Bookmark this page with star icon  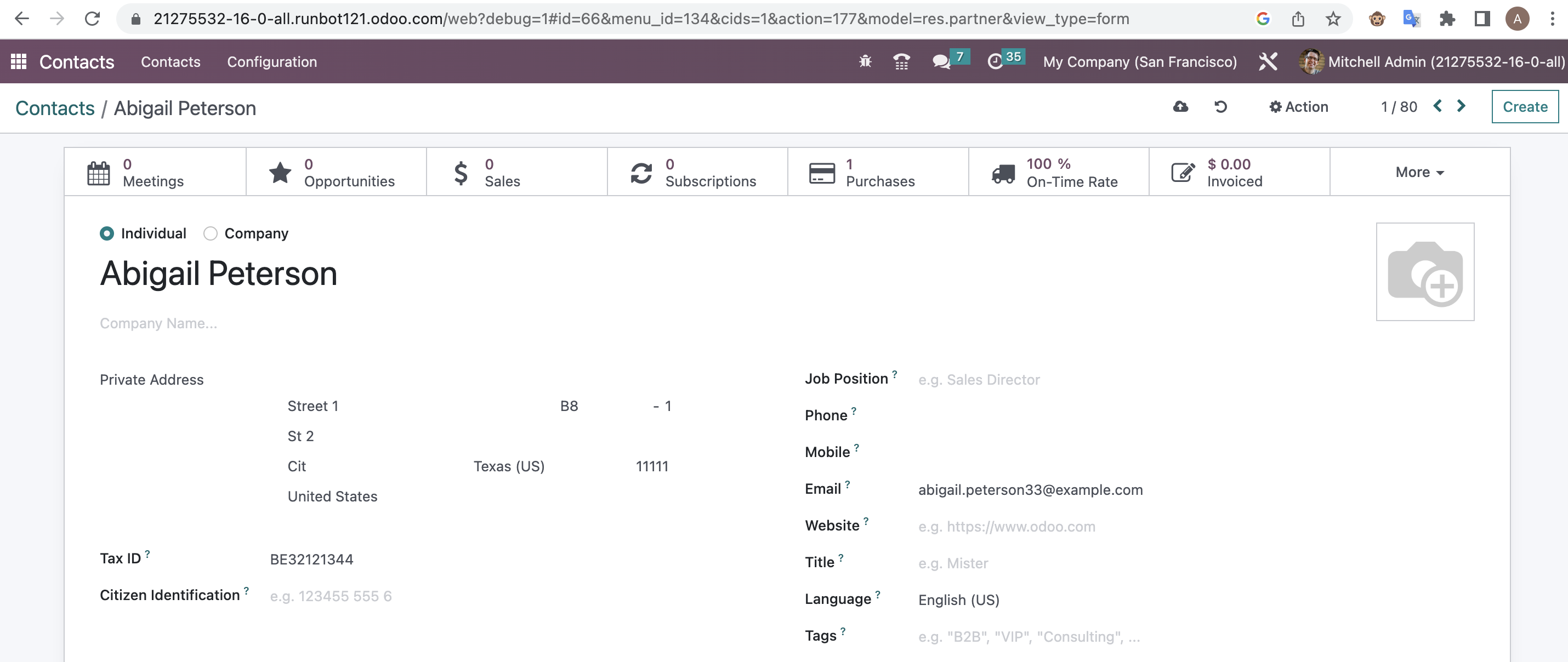coord(1333,19)
